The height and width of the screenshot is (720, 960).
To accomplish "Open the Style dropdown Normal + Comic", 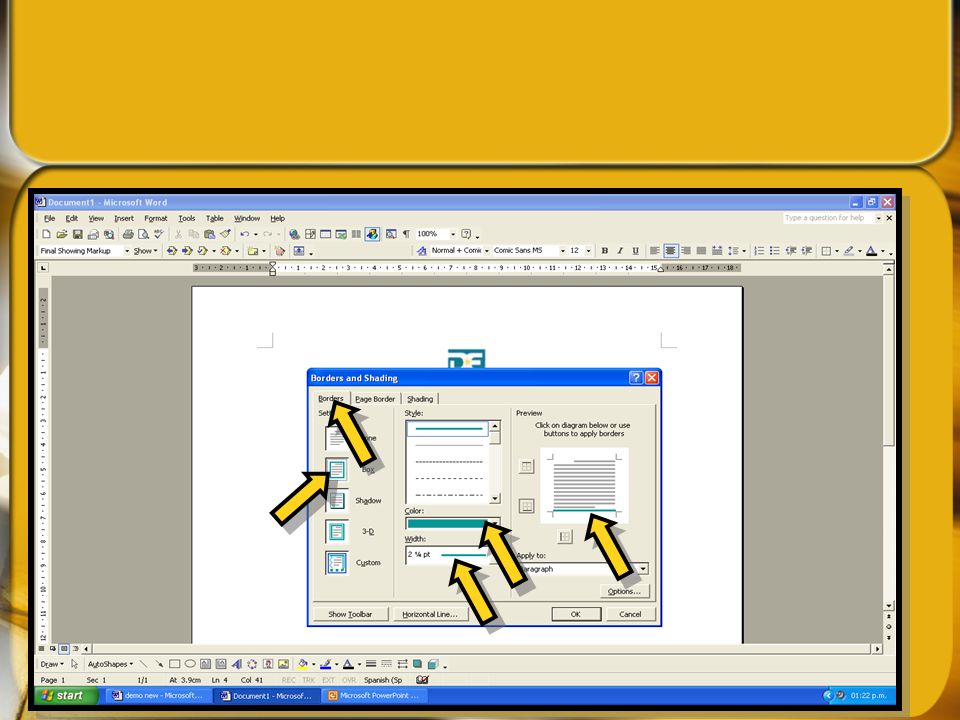I will [487, 251].
